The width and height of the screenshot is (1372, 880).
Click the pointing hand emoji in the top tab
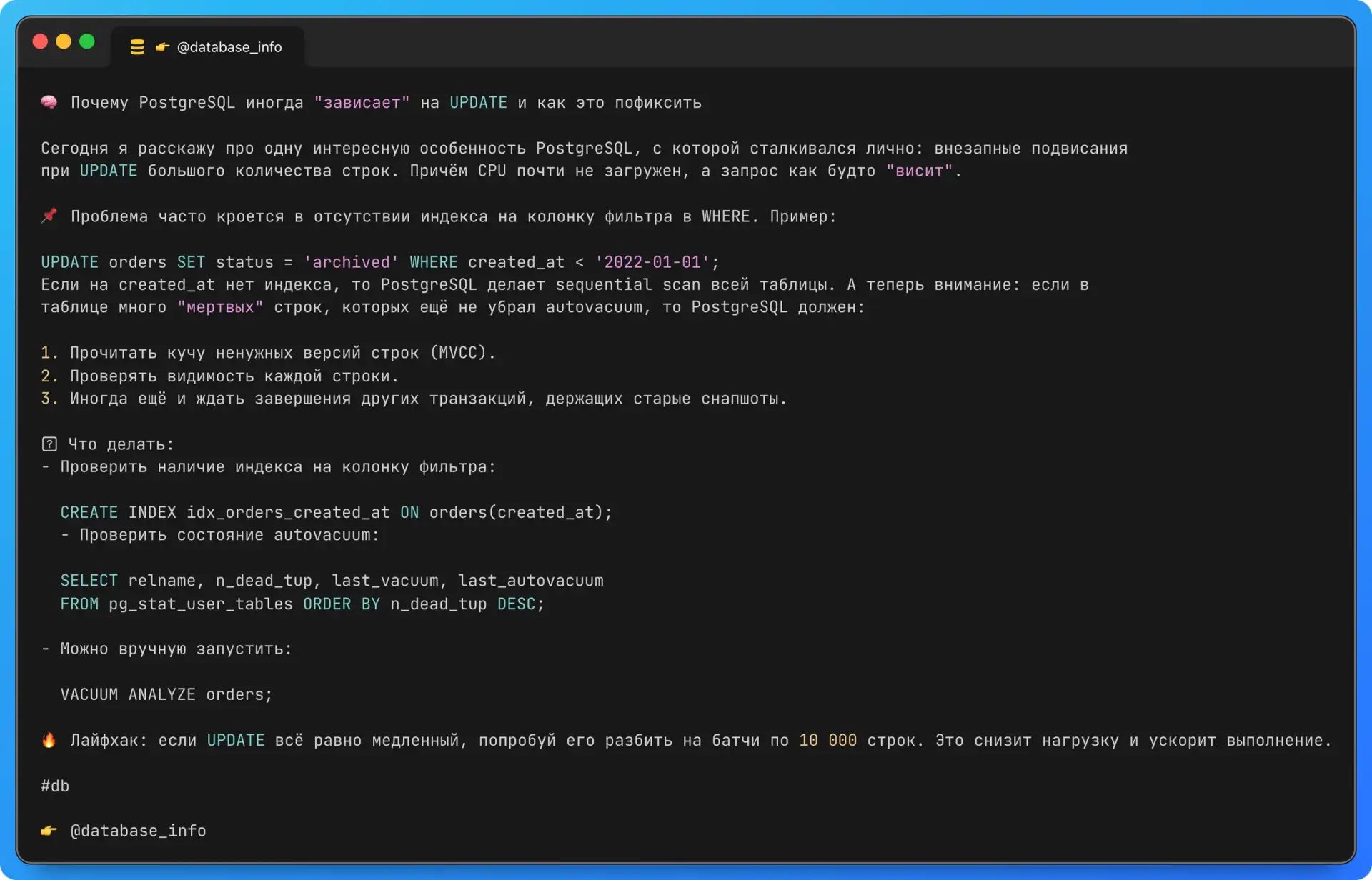tap(163, 47)
